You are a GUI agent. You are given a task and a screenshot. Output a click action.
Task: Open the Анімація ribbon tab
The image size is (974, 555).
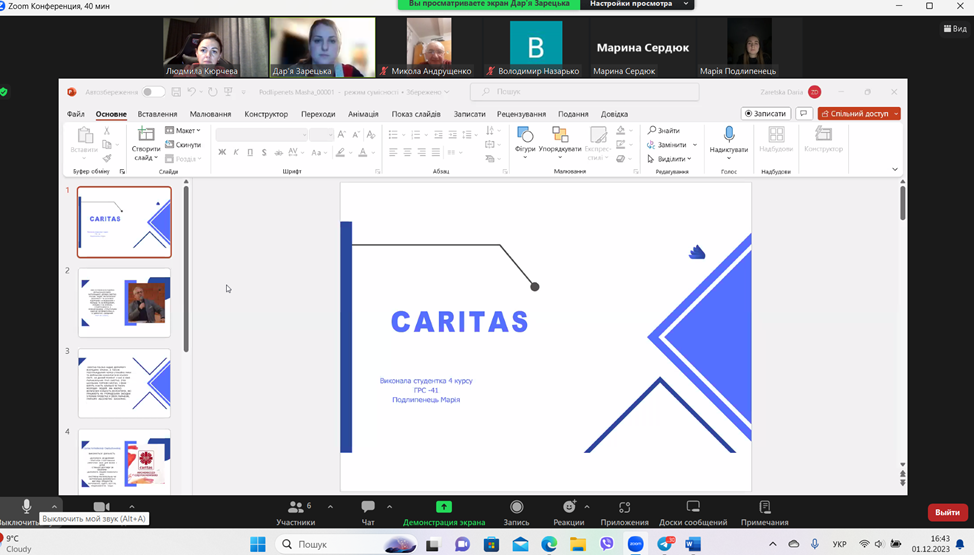click(x=363, y=114)
